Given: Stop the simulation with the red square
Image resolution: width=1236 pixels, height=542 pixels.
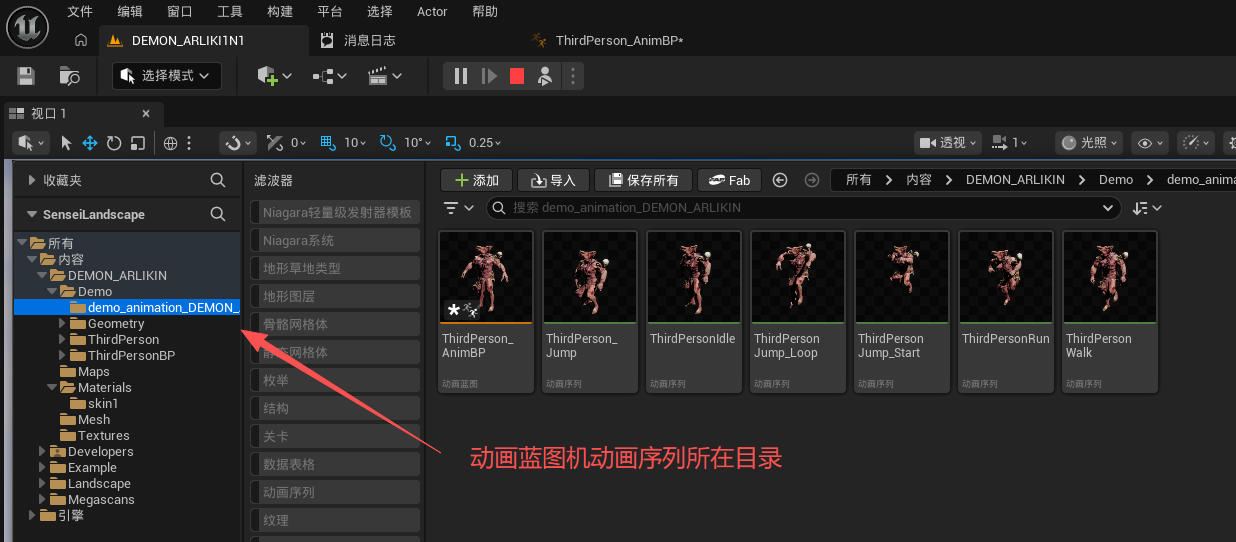Looking at the screenshot, I should click(517, 76).
